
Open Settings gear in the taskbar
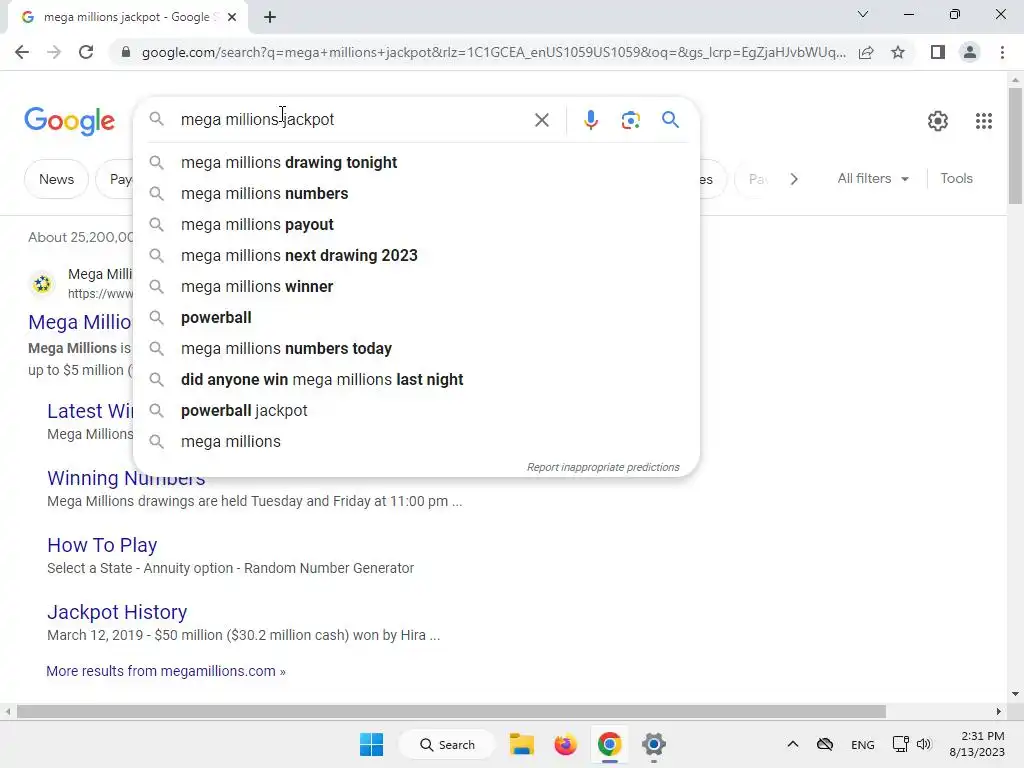(x=654, y=744)
